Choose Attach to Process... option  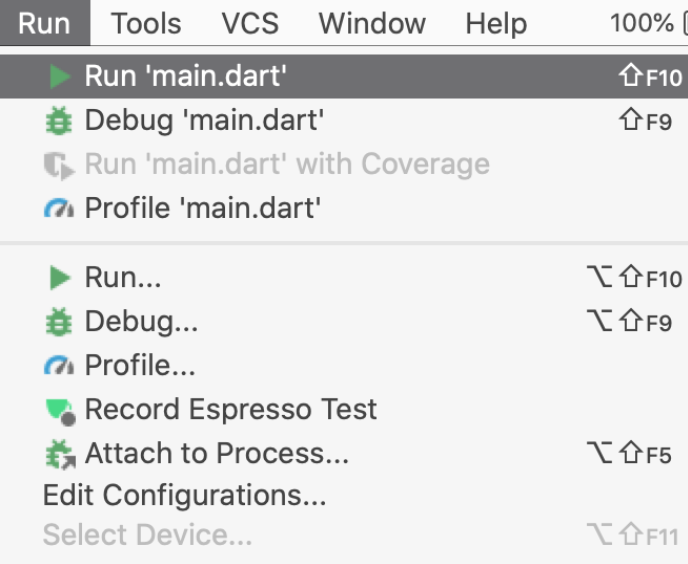216,454
